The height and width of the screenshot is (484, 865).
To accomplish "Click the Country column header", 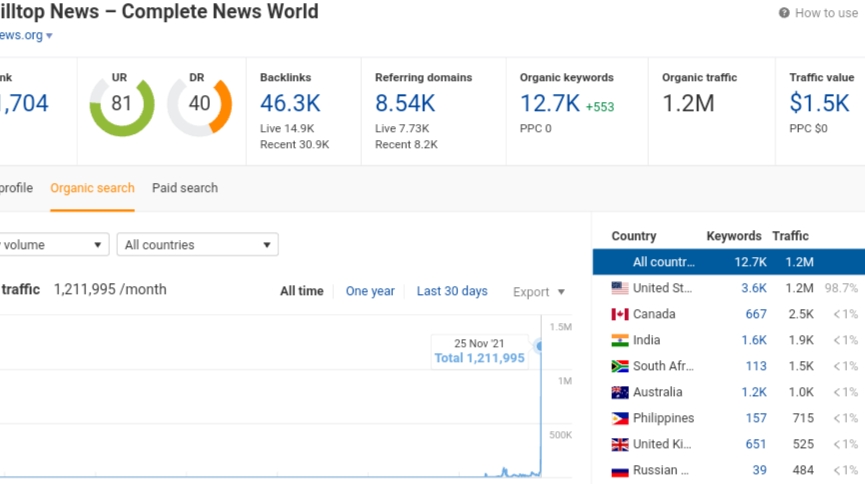I will (634, 236).
